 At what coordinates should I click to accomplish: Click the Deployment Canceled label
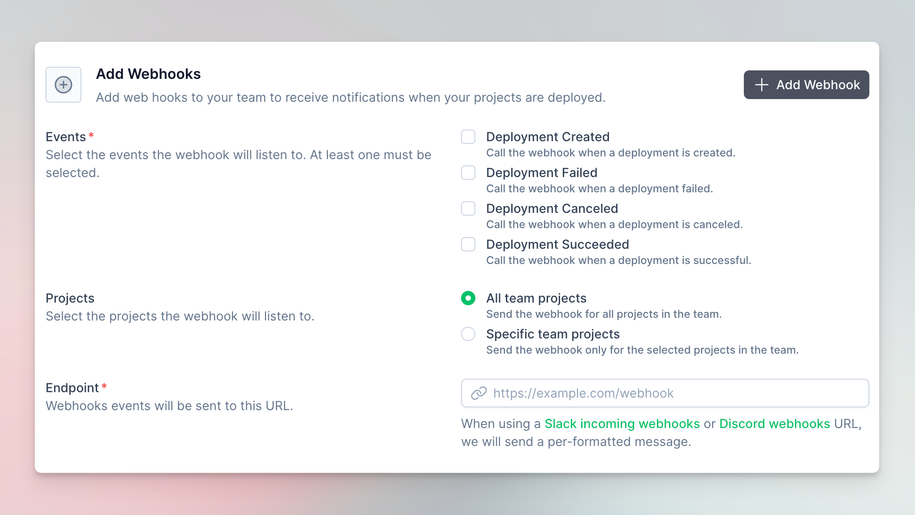pyautogui.click(x=552, y=209)
